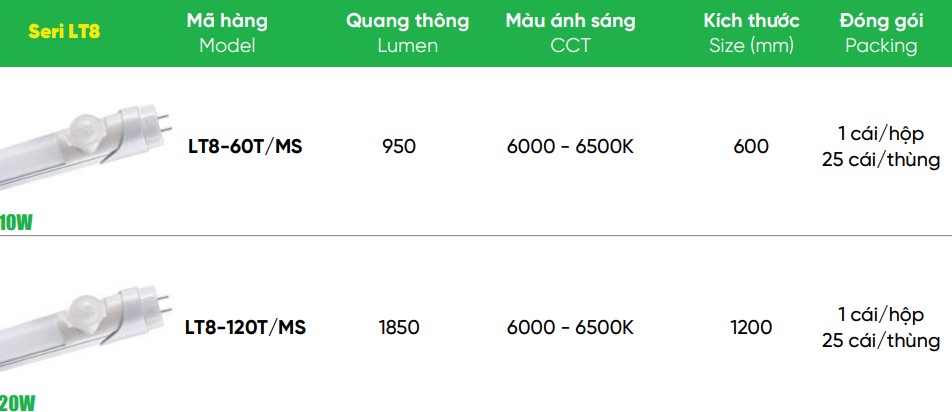Click the green 10W wattage label
The width and height of the screenshot is (952, 412).
tap(16, 223)
